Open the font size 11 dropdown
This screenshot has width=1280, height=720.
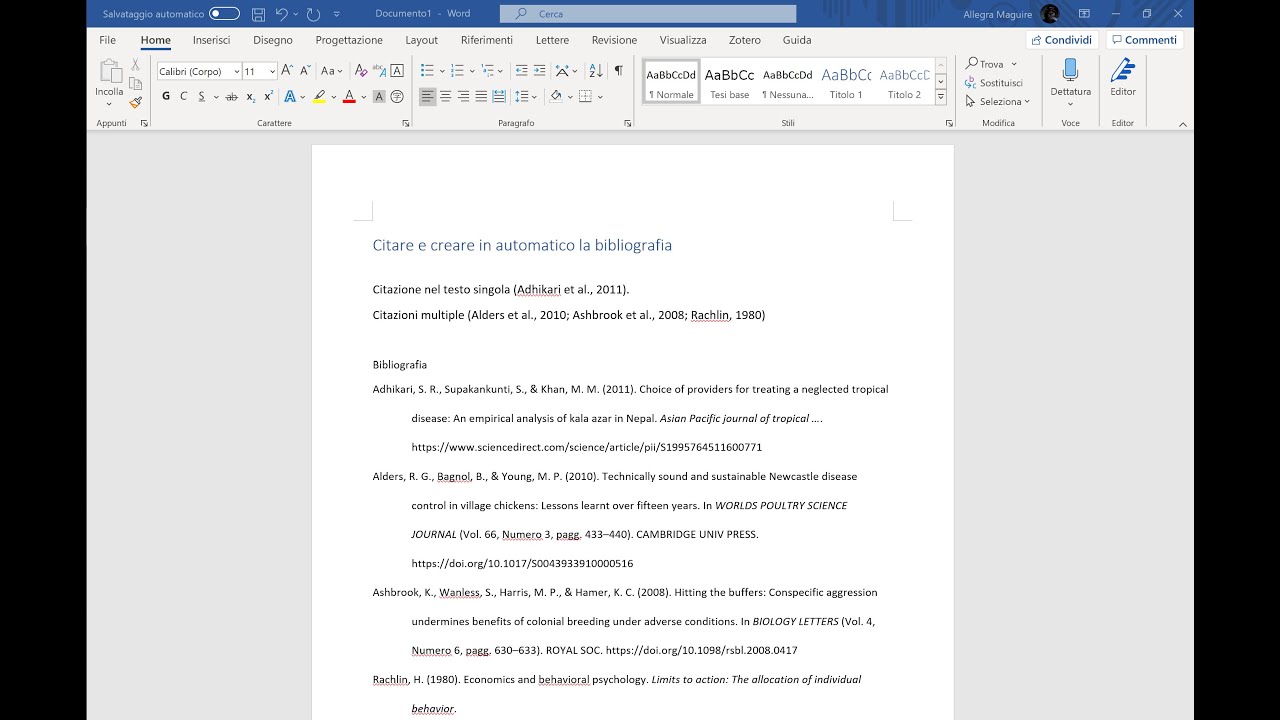pyautogui.click(x=272, y=72)
